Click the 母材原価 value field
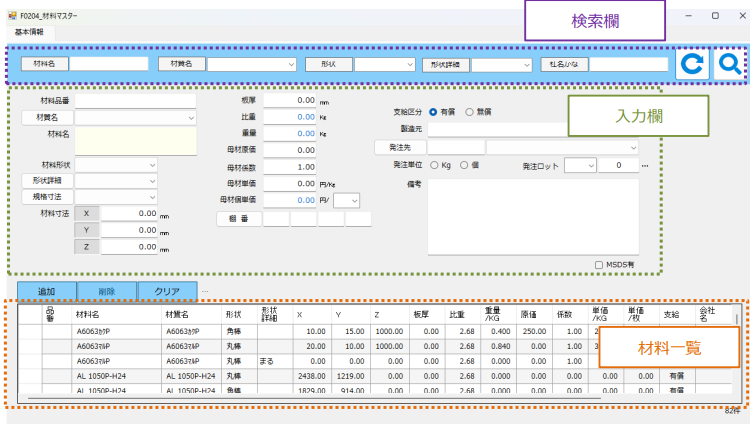 pyautogui.click(x=290, y=150)
